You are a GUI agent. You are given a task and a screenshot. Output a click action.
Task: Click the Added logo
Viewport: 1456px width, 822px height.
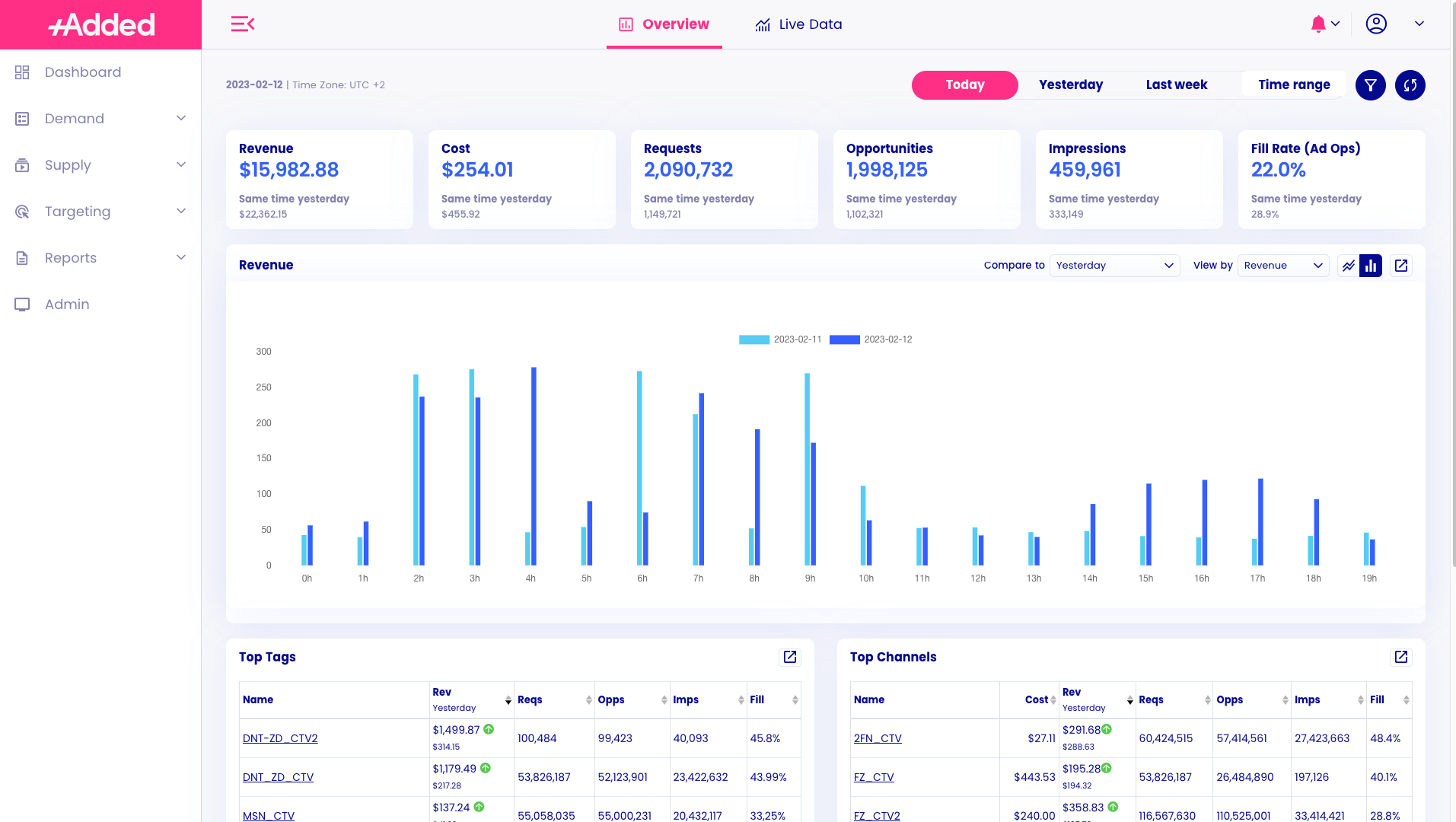coord(101,24)
